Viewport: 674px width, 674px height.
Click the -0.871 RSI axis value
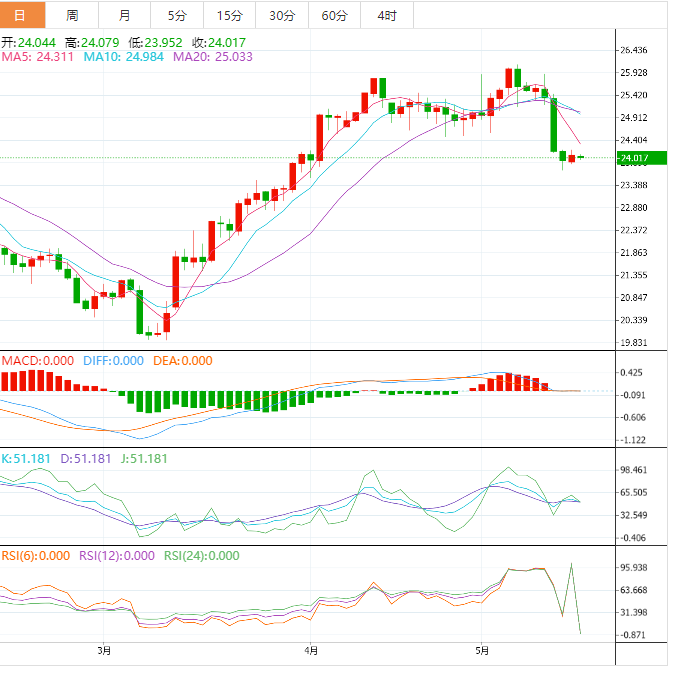click(x=633, y=635)
